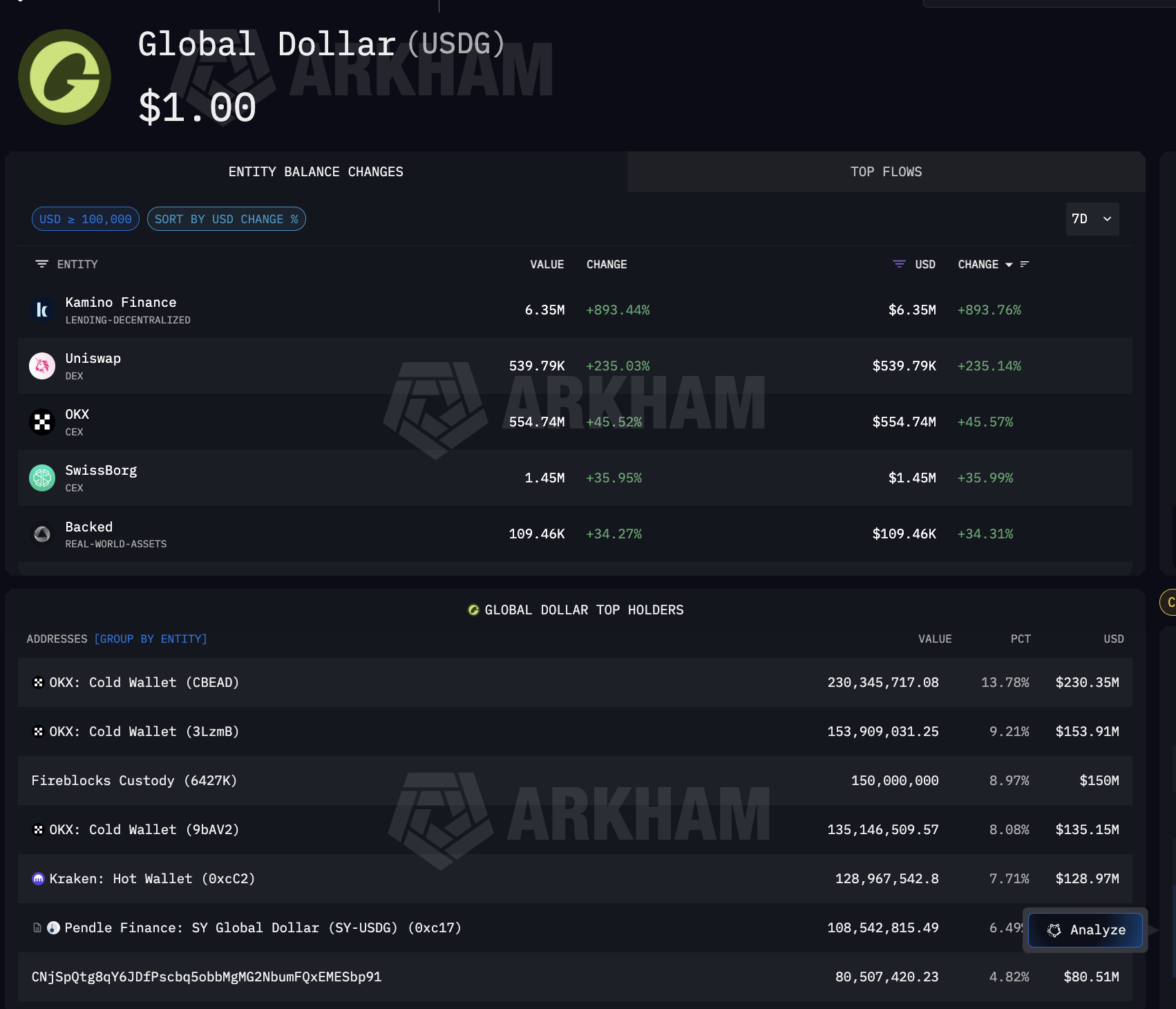Screen dimensions: 1176x1009
Task: Click the Kraken icon beside Hot Wallet
Action: click(x=38, y=878)
